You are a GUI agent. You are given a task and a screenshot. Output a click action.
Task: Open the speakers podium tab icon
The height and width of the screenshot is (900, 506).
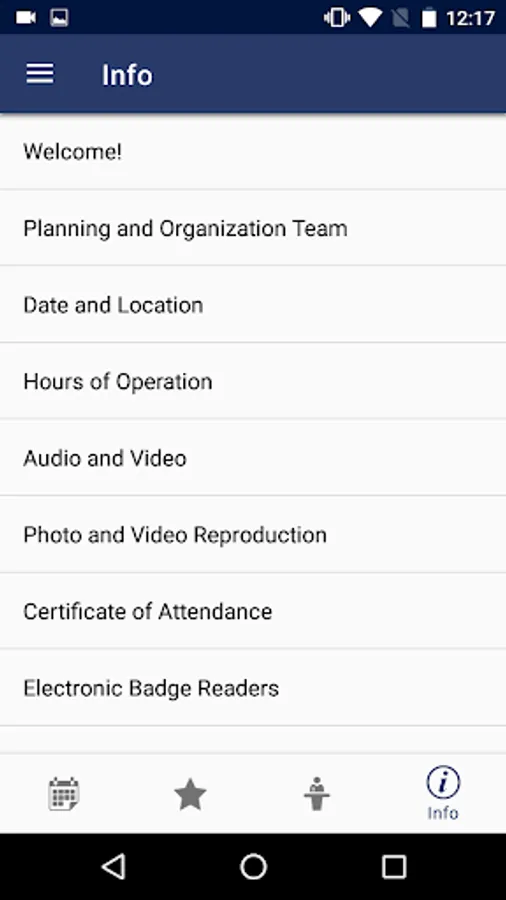(x=317, y=794)
